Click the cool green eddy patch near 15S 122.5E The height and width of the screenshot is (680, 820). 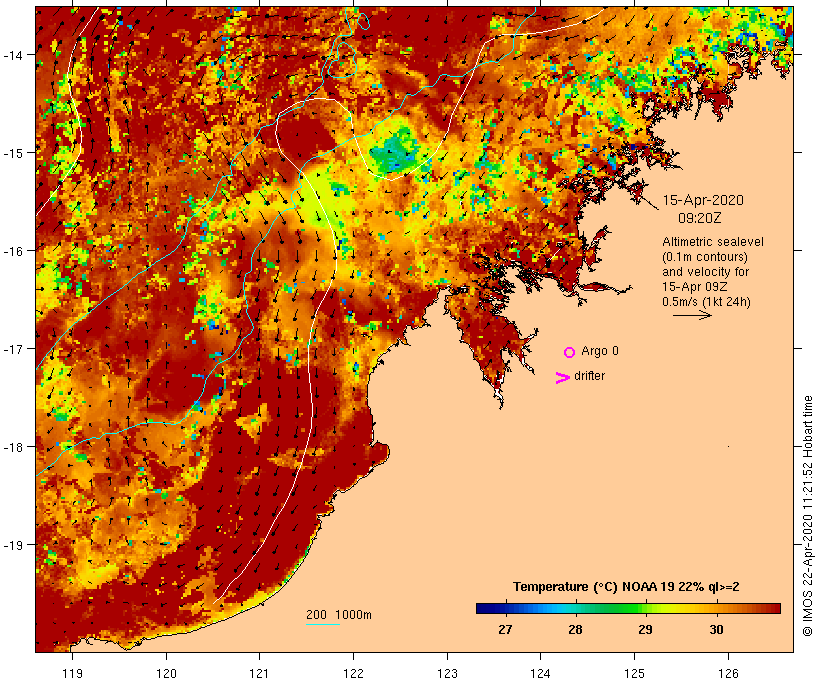[x=393, y=150]
